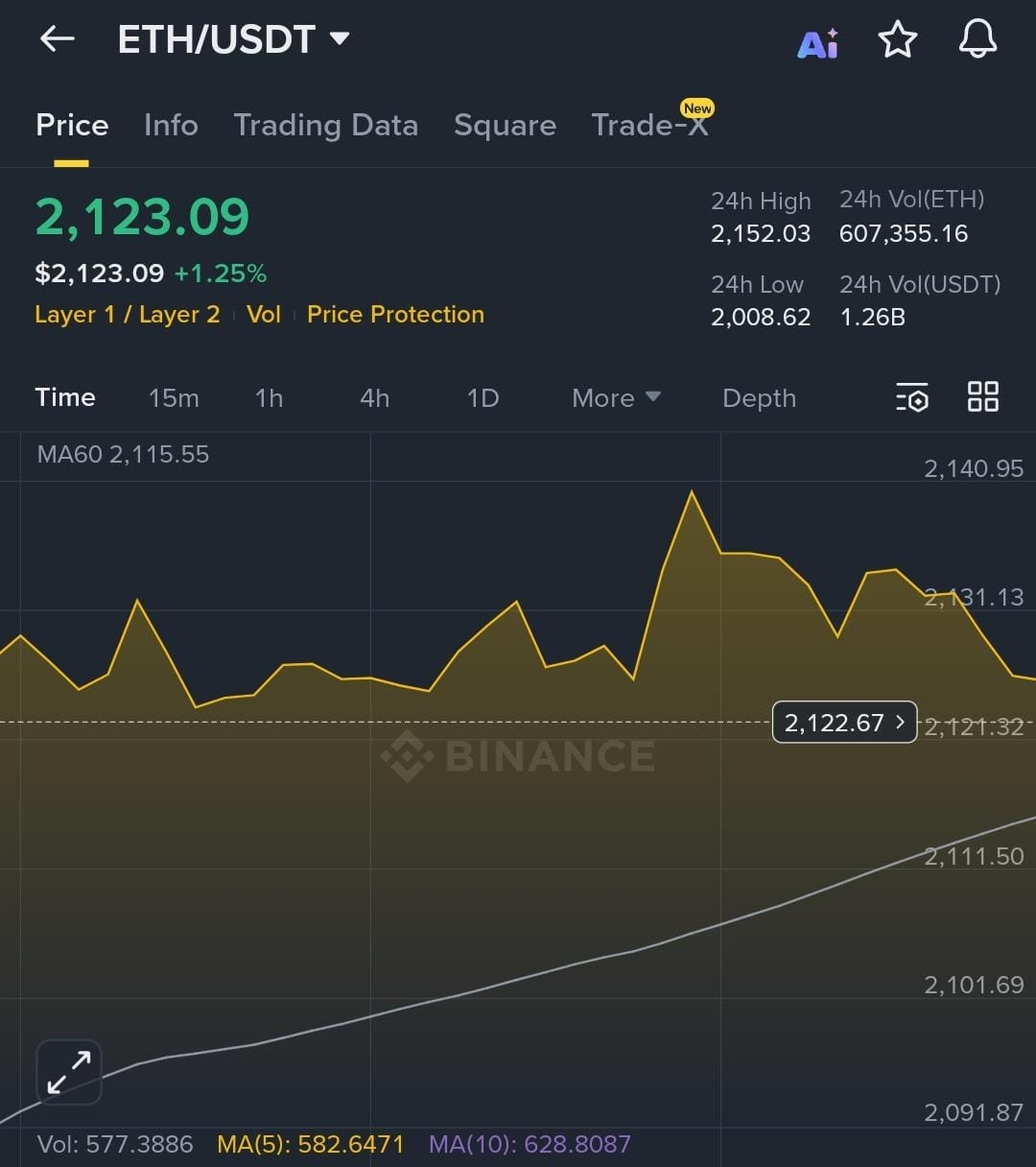Switch chart to 1h interval
This screenshot has width=1036, height=1167.
269,398
